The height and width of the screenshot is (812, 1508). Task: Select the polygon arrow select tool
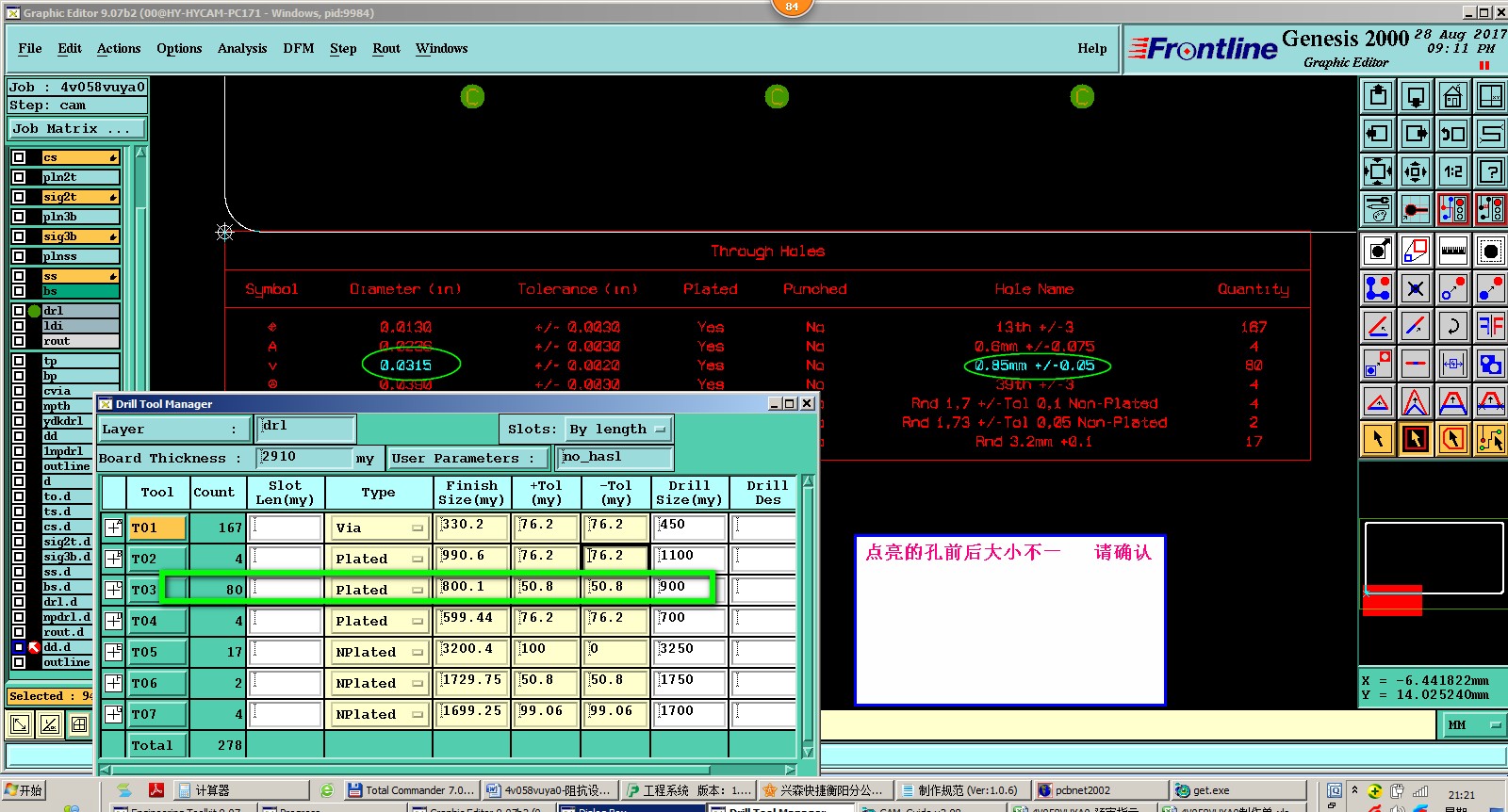click(1453, 439)
